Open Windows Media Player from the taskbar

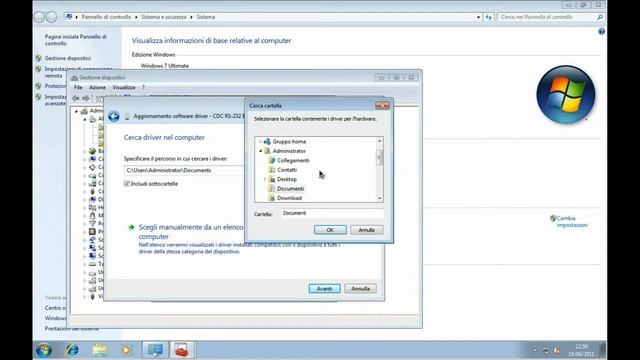pos(127,350)
